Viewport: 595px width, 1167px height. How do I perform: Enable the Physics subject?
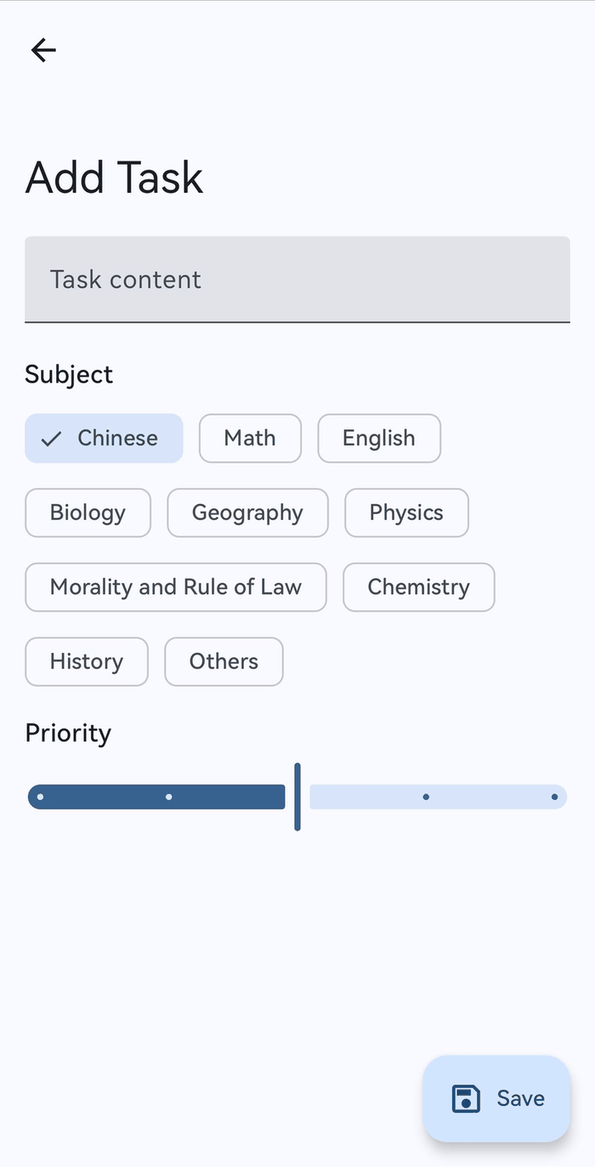pyautogui.click(x=406, y=512)
